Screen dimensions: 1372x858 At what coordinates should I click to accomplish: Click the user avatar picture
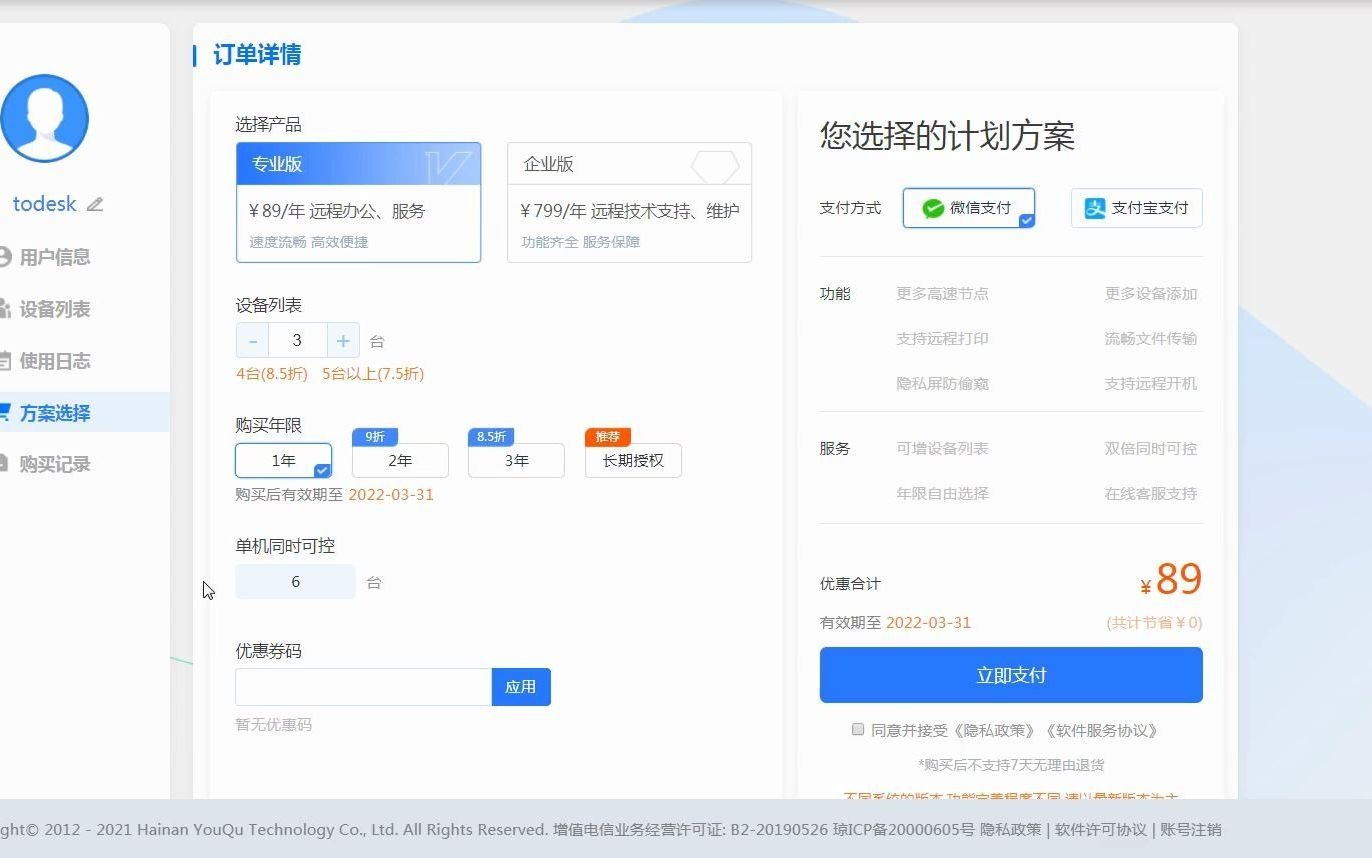click(44, 118)
